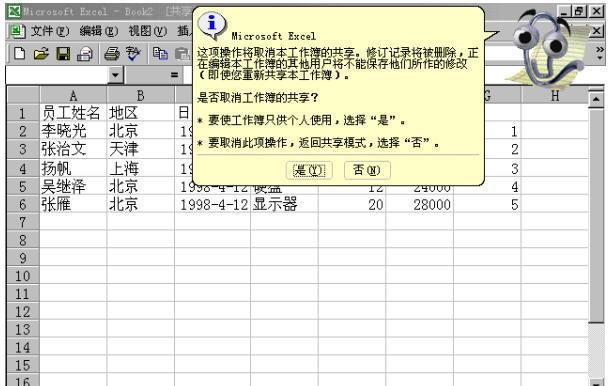Image resolution: width=612 pixels, height=386 pixels.
Task: Select cell containing 李晓光
Action: [x=73, y=131]
